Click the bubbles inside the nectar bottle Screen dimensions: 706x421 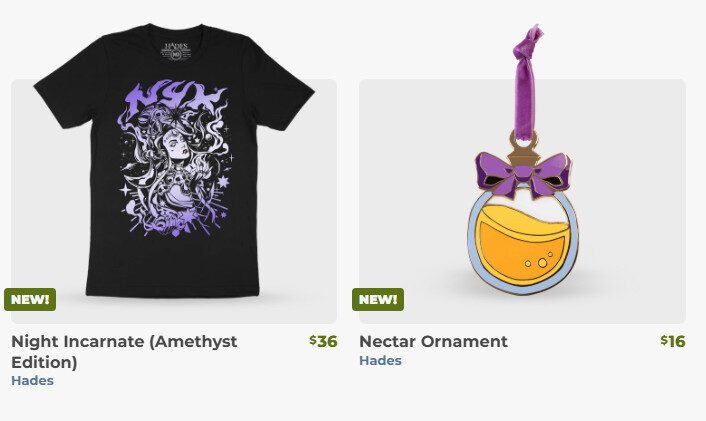(x=539, y=261)
